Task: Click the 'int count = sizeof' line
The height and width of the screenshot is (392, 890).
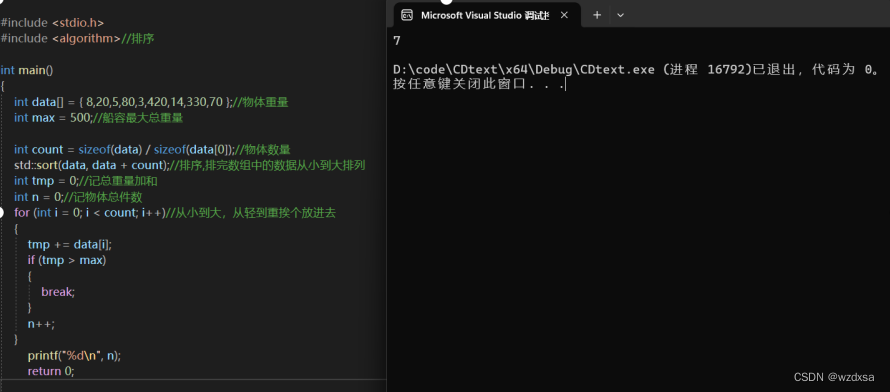Action: coord(152,150)
